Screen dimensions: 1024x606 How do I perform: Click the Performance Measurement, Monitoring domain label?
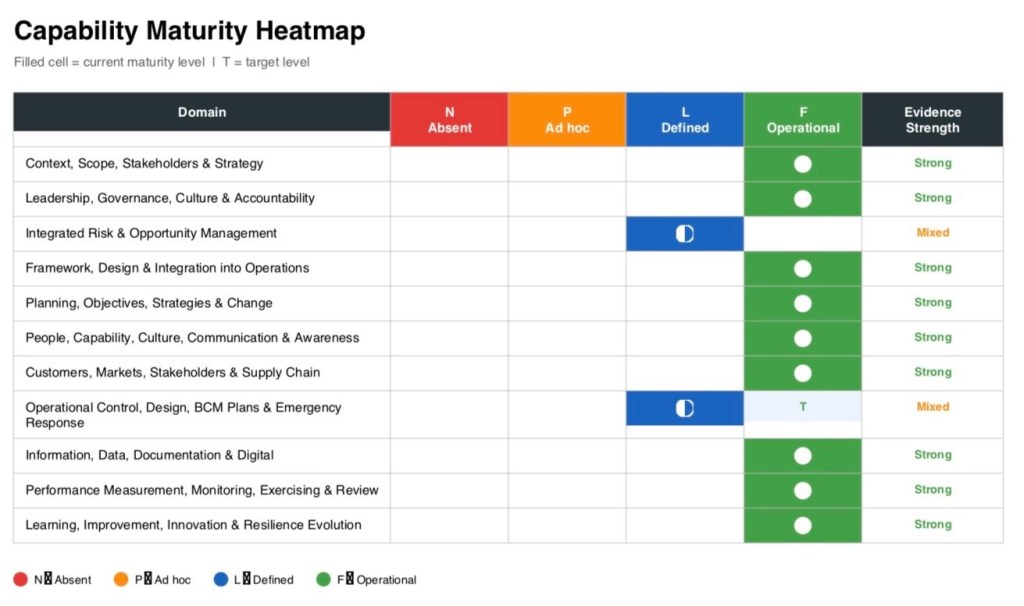(x=202, y=490)
